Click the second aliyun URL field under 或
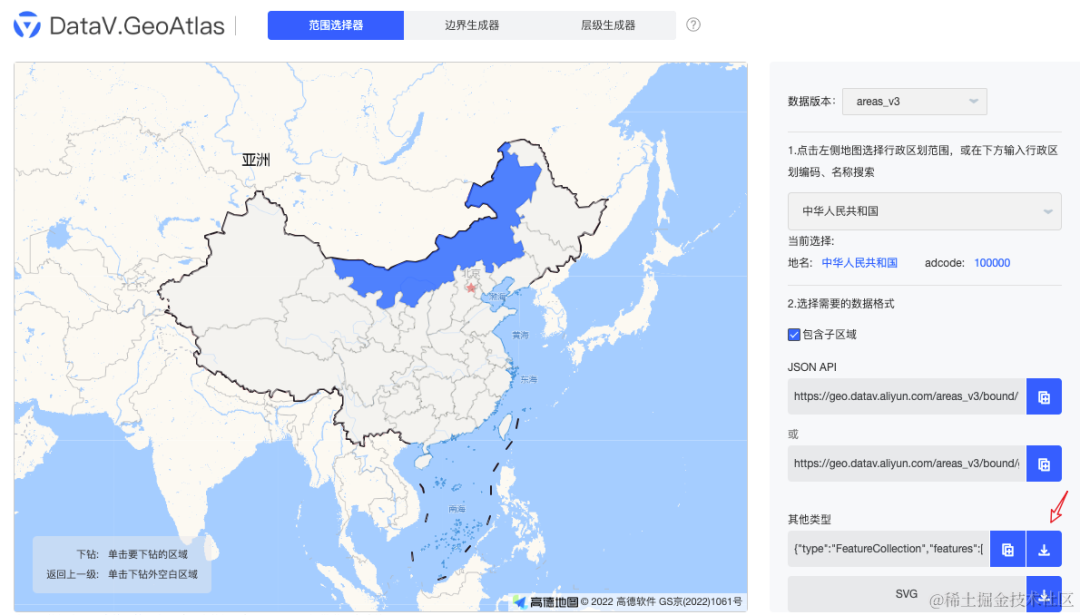Viewport: 1080px width, 615px height. click(x=906, y=463)
